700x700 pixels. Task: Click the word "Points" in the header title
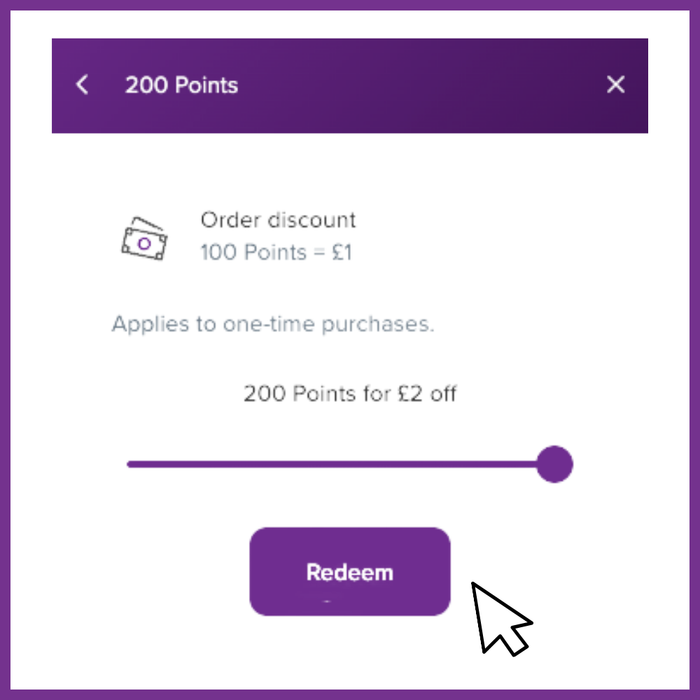click(x=208, y=85)
